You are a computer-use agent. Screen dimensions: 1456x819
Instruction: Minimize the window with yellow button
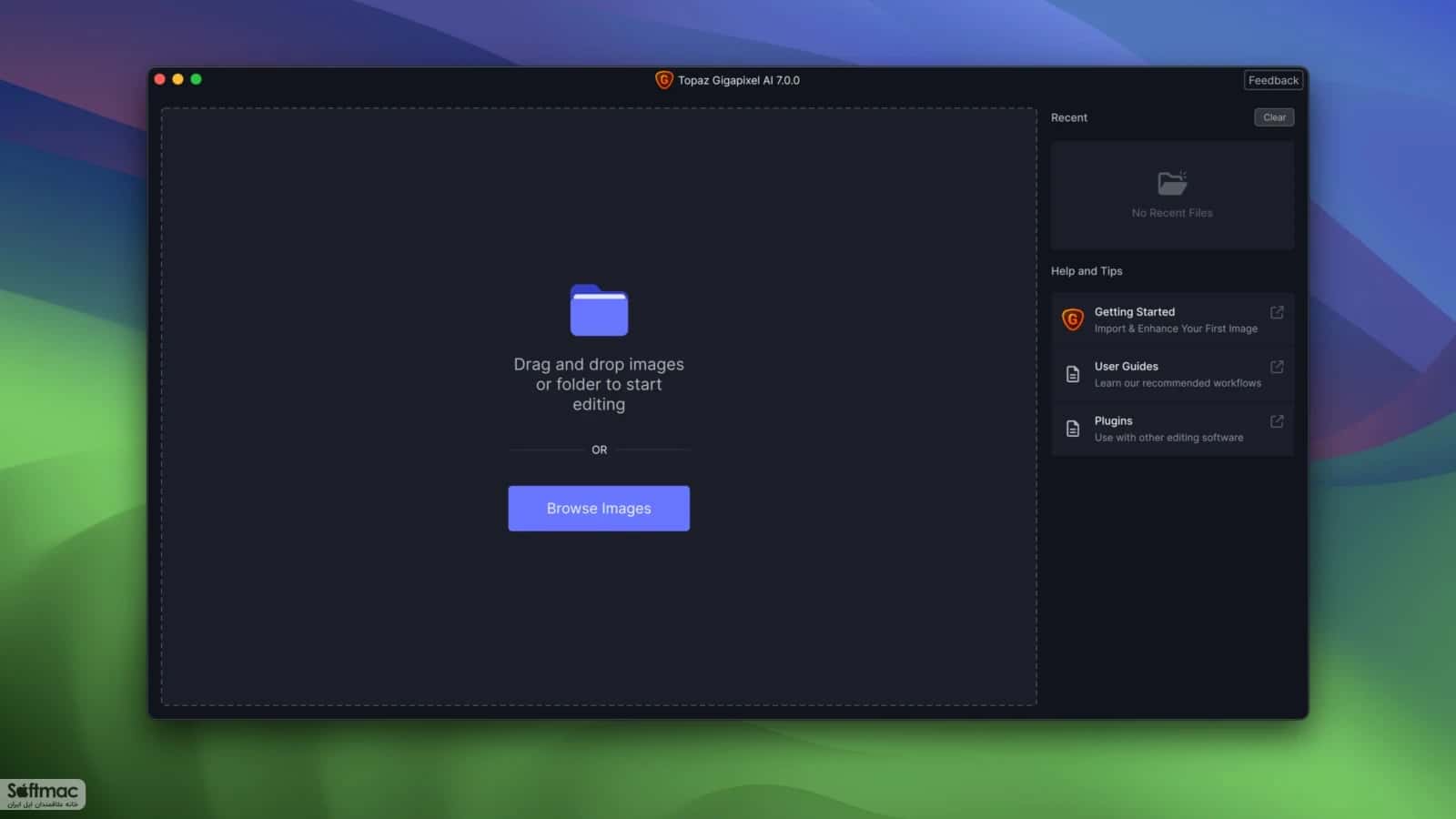177,79
